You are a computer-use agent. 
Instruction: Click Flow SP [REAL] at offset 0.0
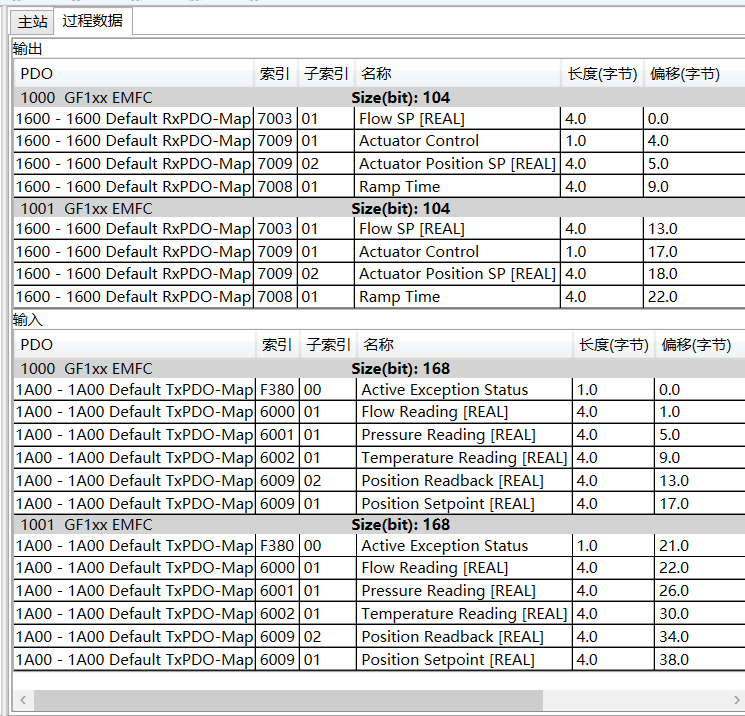pos(411,119)
